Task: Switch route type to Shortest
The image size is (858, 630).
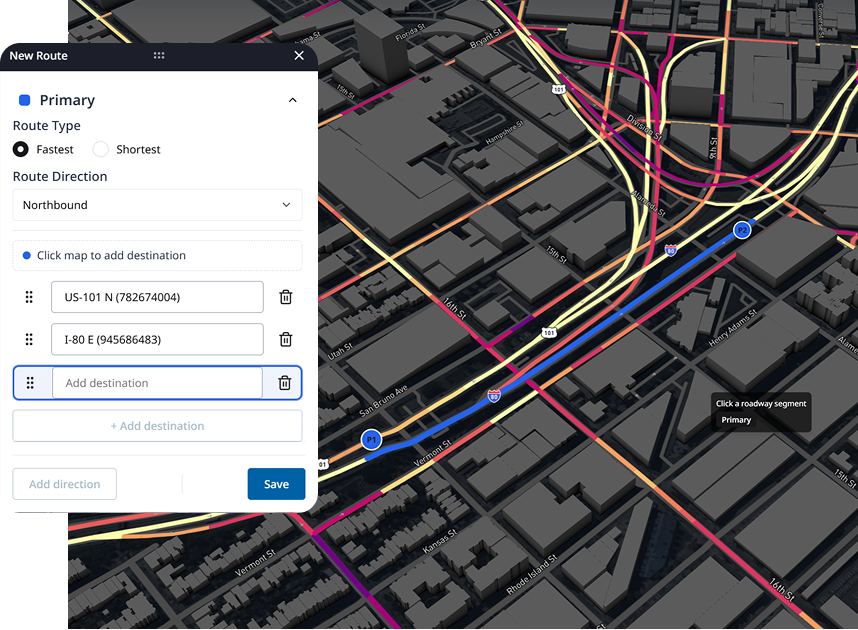Action: [100, 149]
